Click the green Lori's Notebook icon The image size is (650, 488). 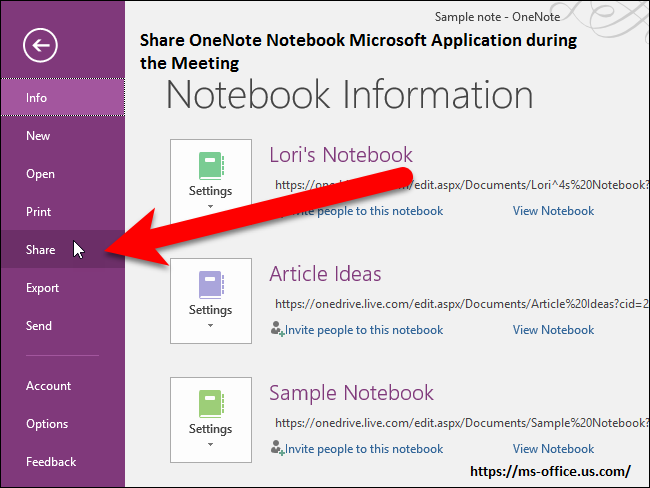[x=211, y=165]
